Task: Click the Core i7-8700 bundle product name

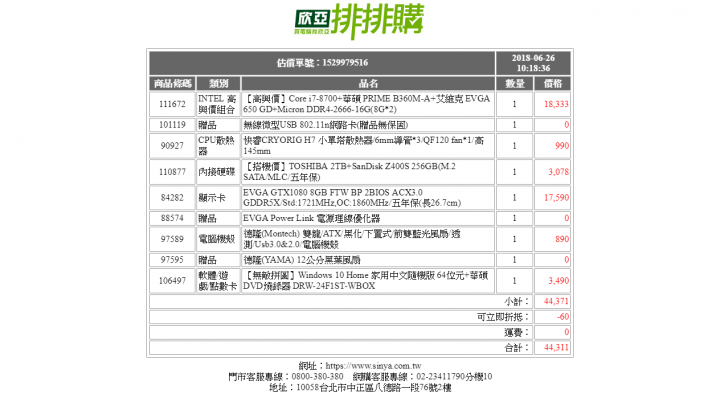Action: coord(368,104)
